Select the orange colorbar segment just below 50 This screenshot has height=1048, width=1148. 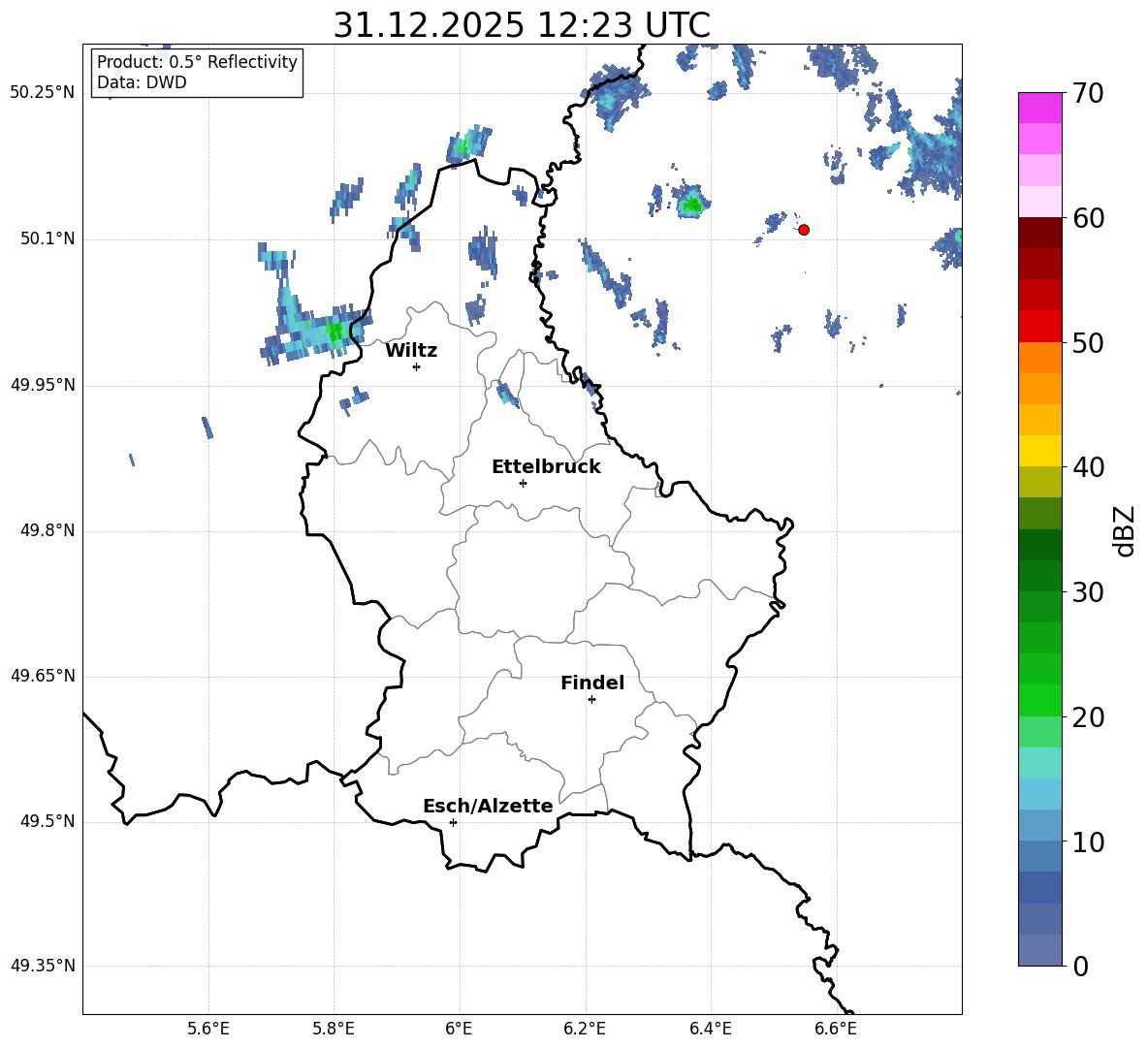point(1040,357)
